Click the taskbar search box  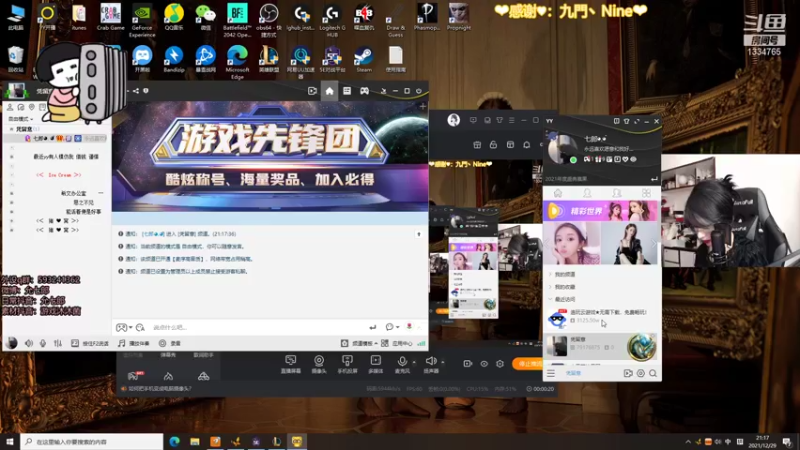coord(92,441)
